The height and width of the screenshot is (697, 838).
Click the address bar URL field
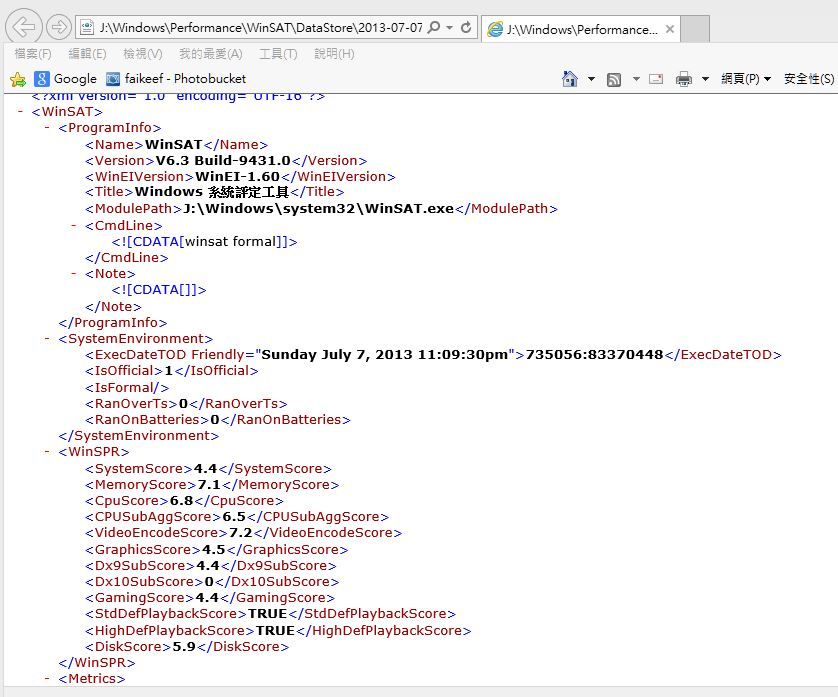[260, 28]
